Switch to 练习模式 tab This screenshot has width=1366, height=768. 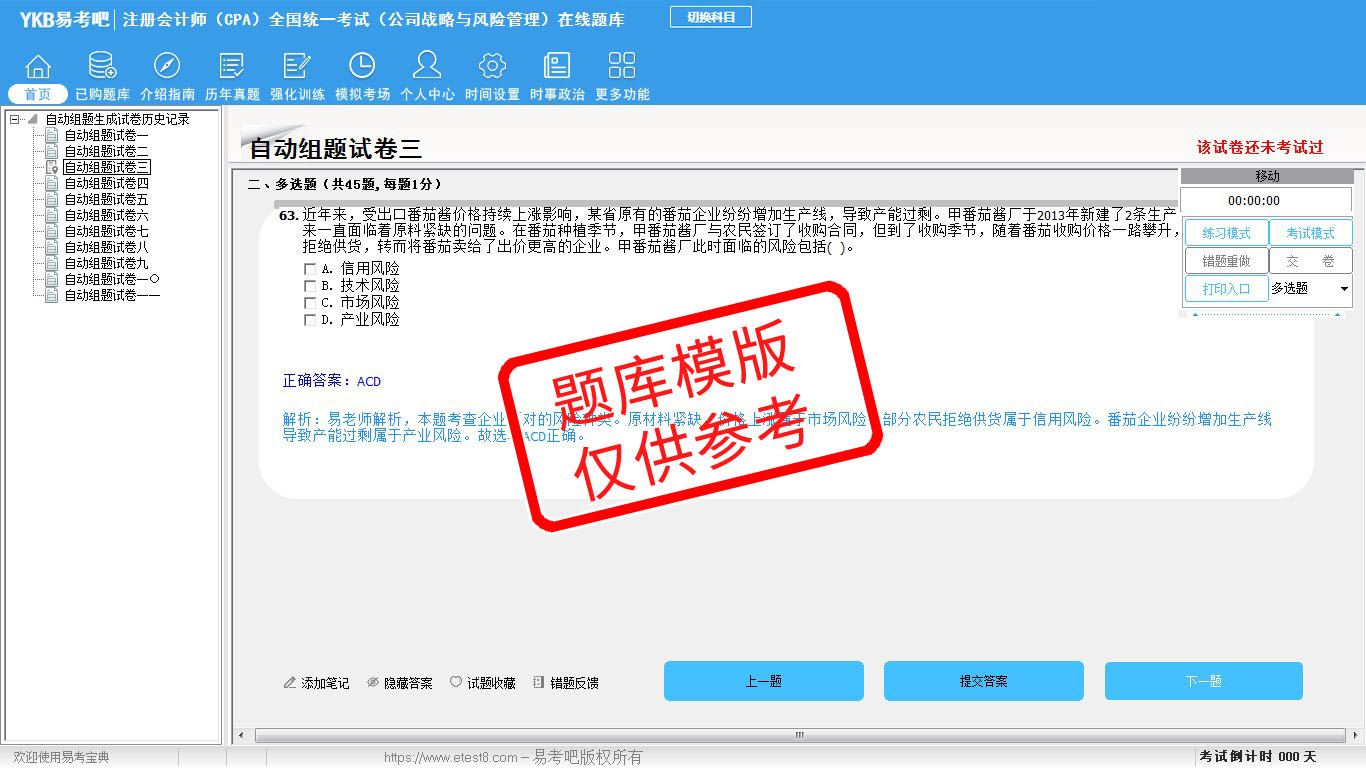point(1226,233)
